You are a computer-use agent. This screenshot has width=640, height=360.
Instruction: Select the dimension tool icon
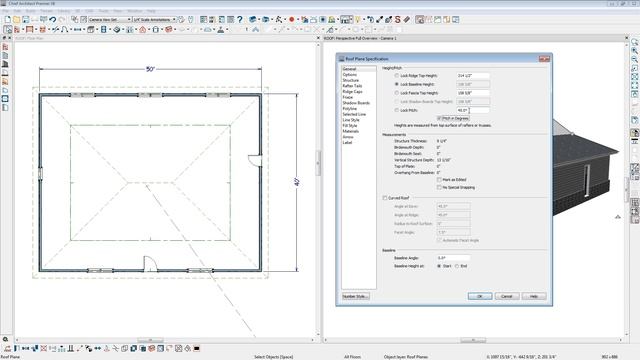pos(78,30)
